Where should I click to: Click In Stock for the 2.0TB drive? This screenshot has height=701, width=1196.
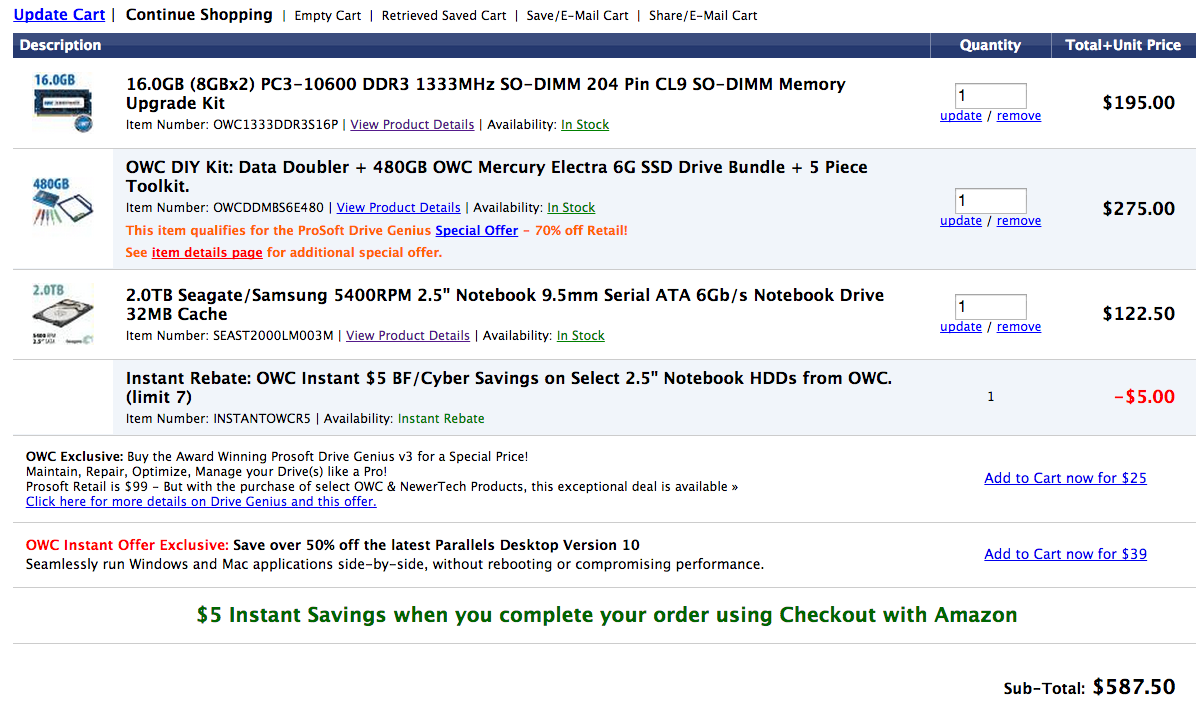(580, 336)
